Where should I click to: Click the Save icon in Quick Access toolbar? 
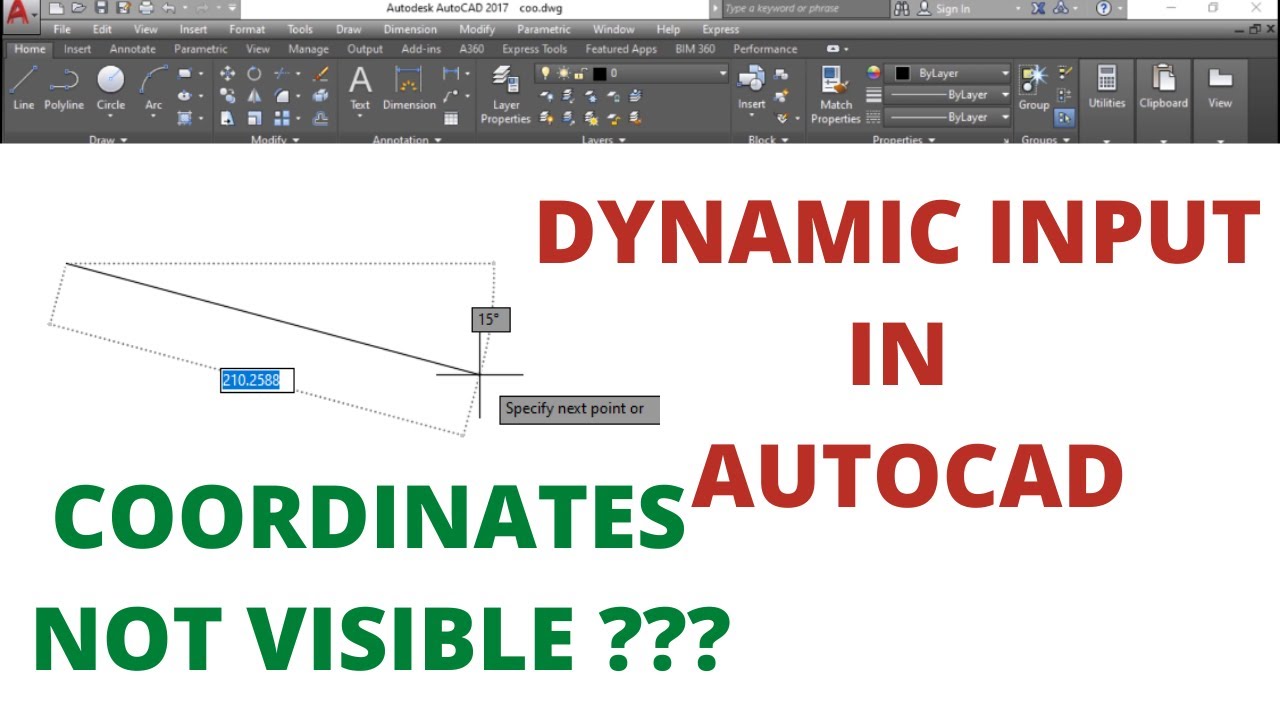(x=101, y=9)
